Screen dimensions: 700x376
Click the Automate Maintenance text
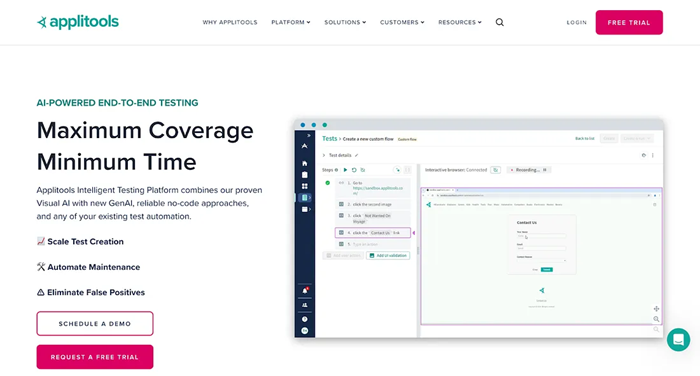94,267
